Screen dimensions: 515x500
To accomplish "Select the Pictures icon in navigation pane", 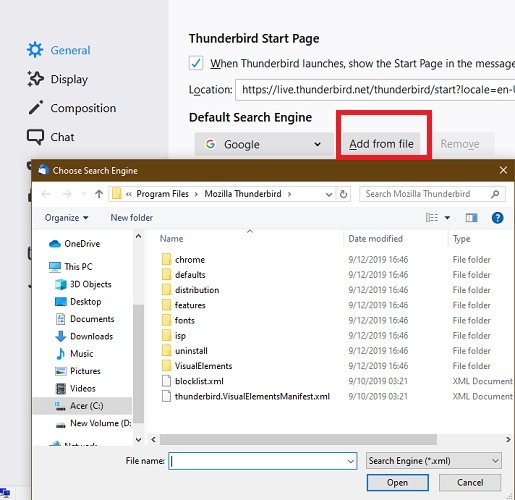I will [61, 371].
